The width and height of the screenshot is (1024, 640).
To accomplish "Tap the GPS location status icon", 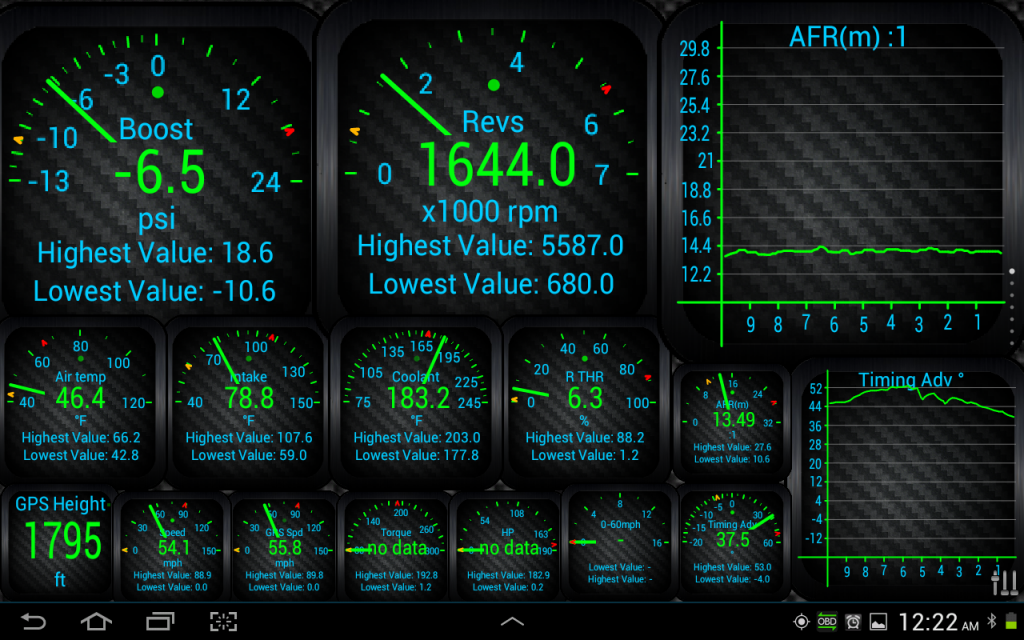I will [801, 622].
